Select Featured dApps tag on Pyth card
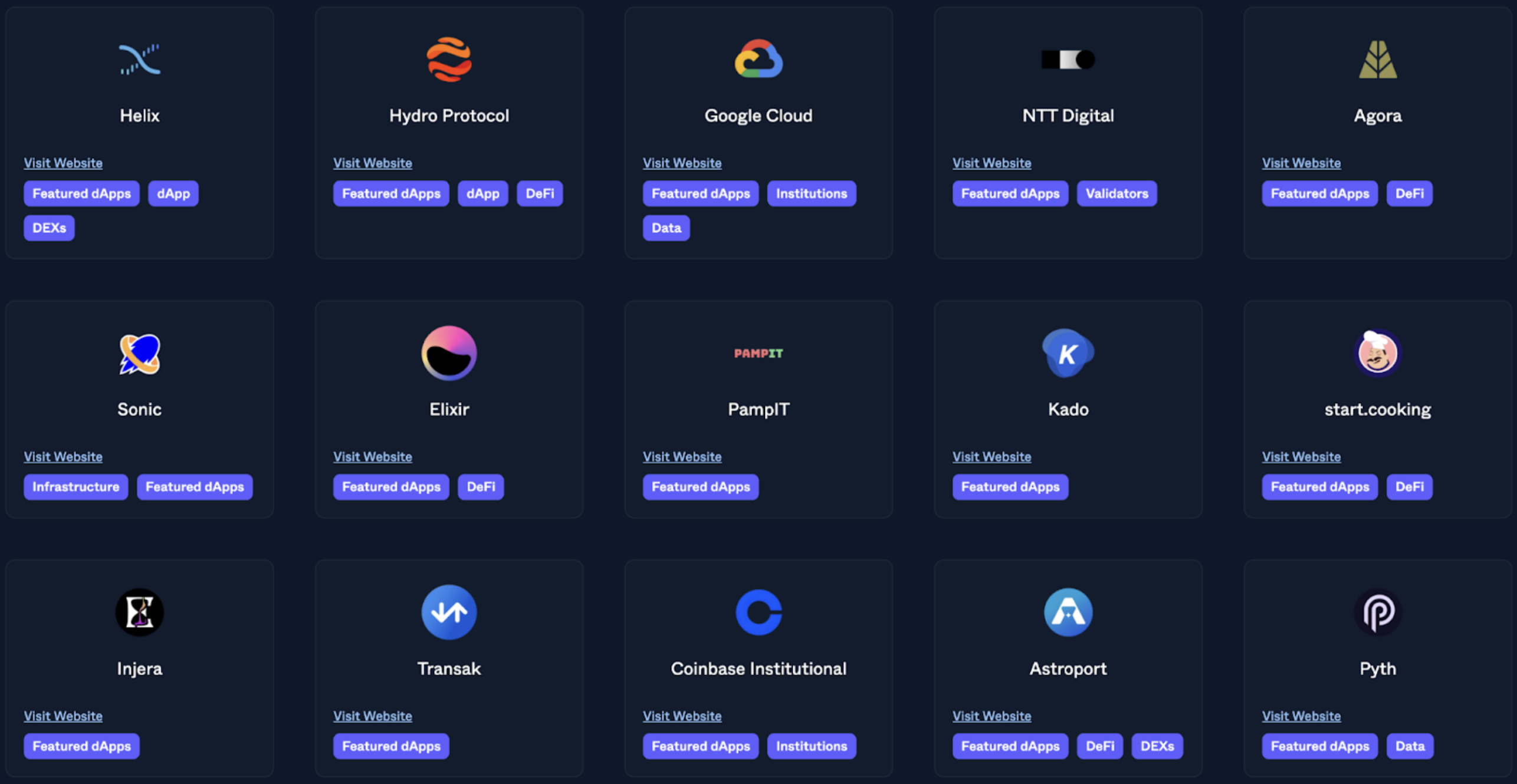The image size is (1517, 784). (x=1320, y=746)
